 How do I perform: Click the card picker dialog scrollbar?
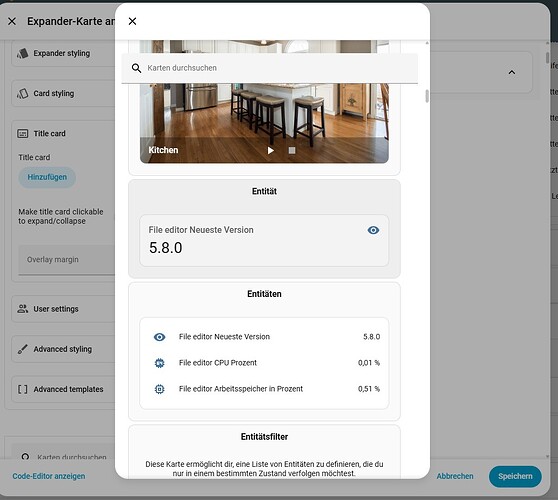click(x=427, y=96)
